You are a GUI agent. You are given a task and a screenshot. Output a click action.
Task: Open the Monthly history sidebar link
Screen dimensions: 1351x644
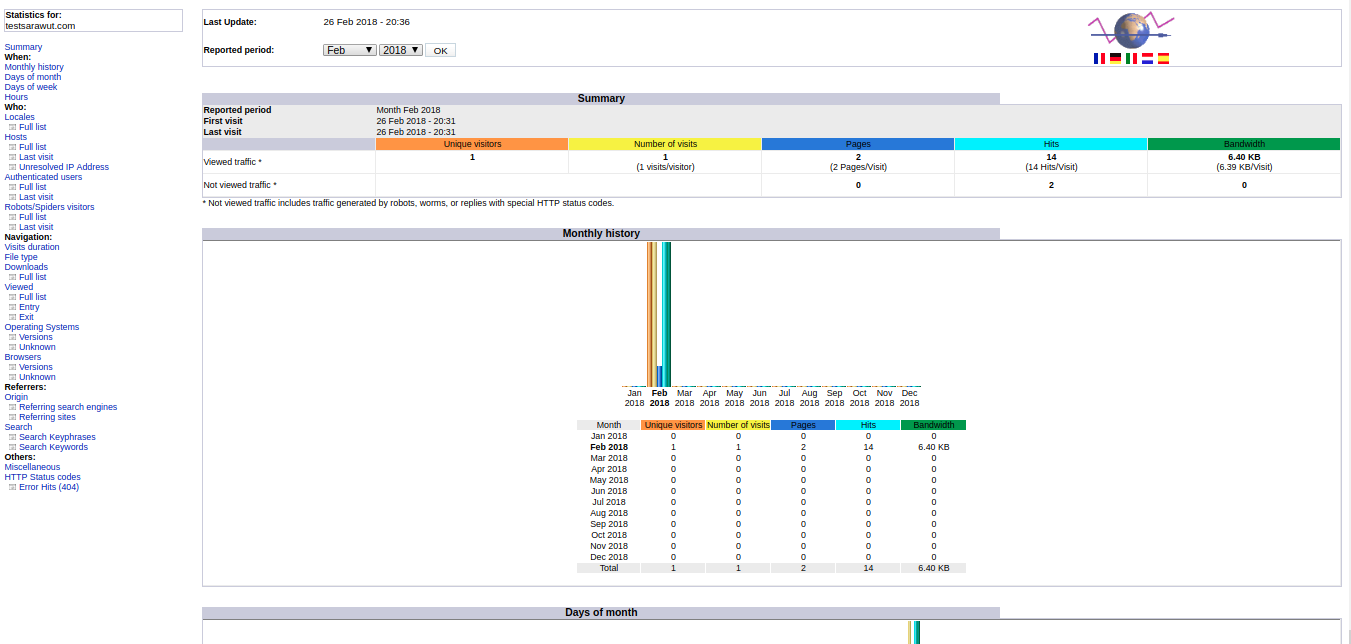point(34,67)
